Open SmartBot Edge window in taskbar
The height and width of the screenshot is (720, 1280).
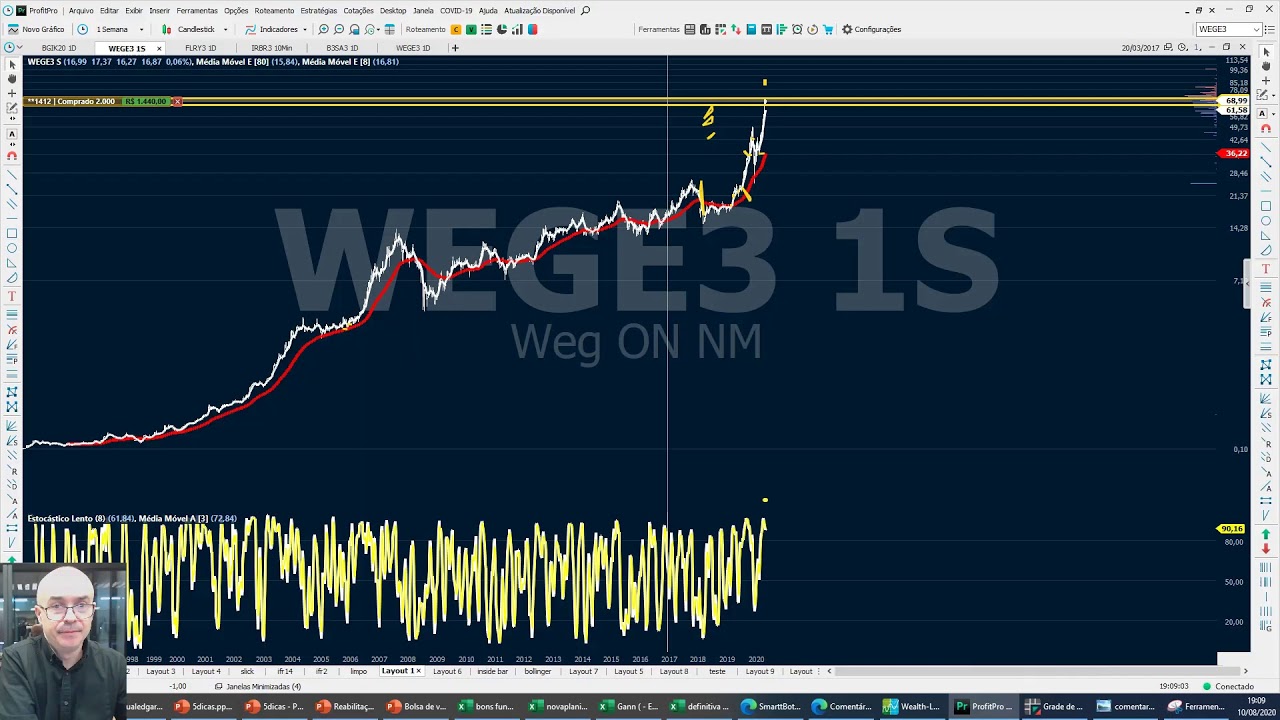(x=771, y=706)
